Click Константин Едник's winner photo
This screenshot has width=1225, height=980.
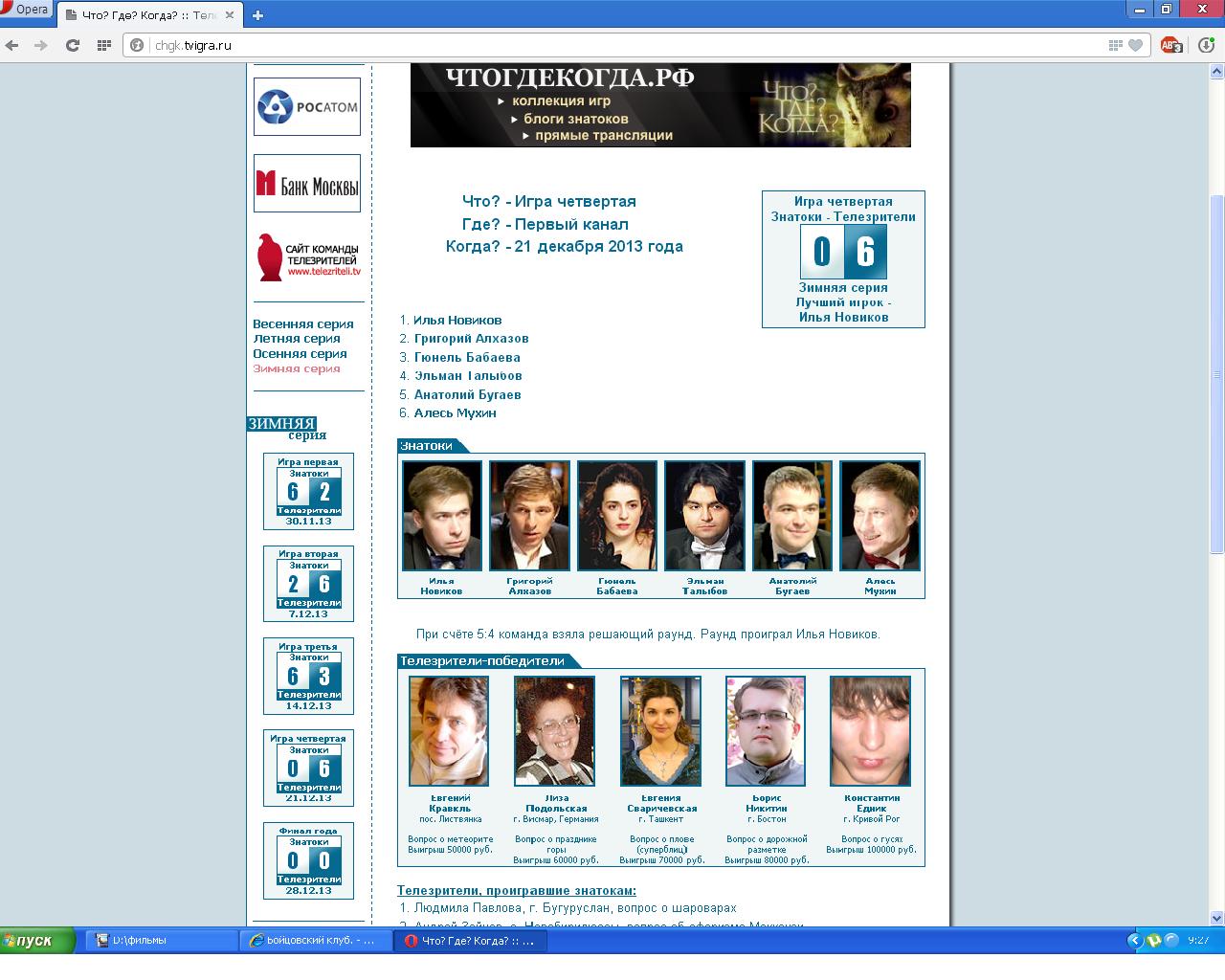tap(870, 731)
